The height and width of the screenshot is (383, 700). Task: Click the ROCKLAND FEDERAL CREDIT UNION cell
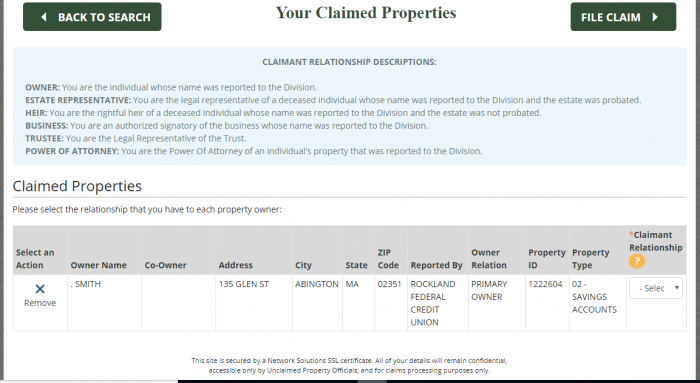tap(433, 303)
